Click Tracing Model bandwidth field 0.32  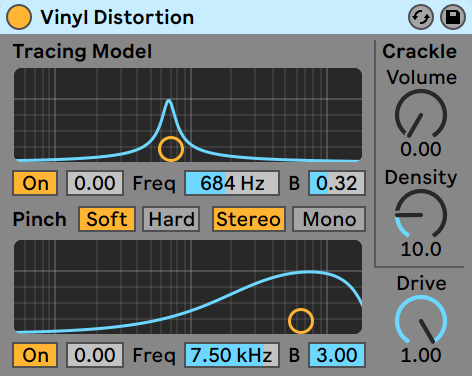tap(337, 183)
